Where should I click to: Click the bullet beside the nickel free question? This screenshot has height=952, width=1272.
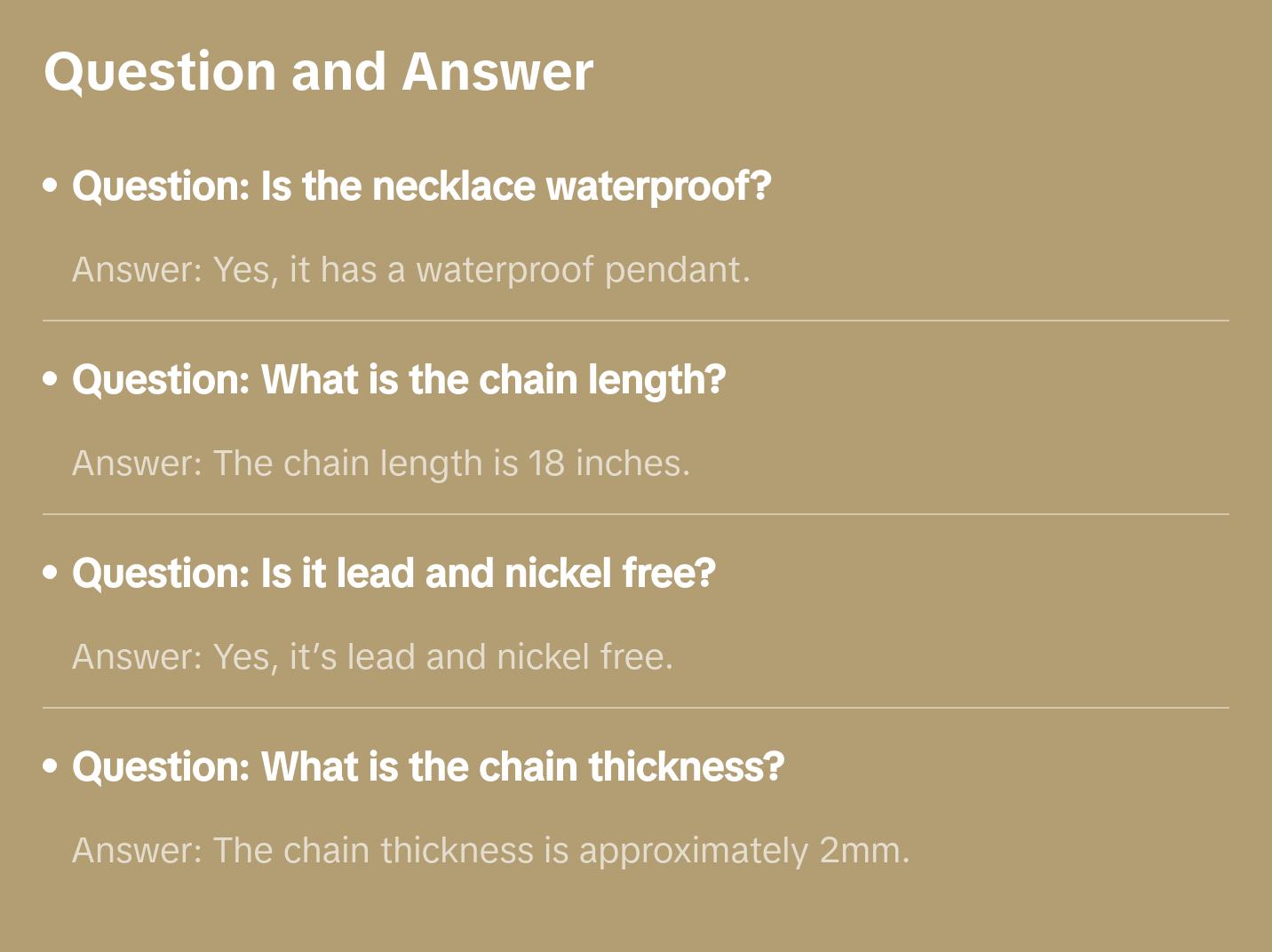coord(51,574)
